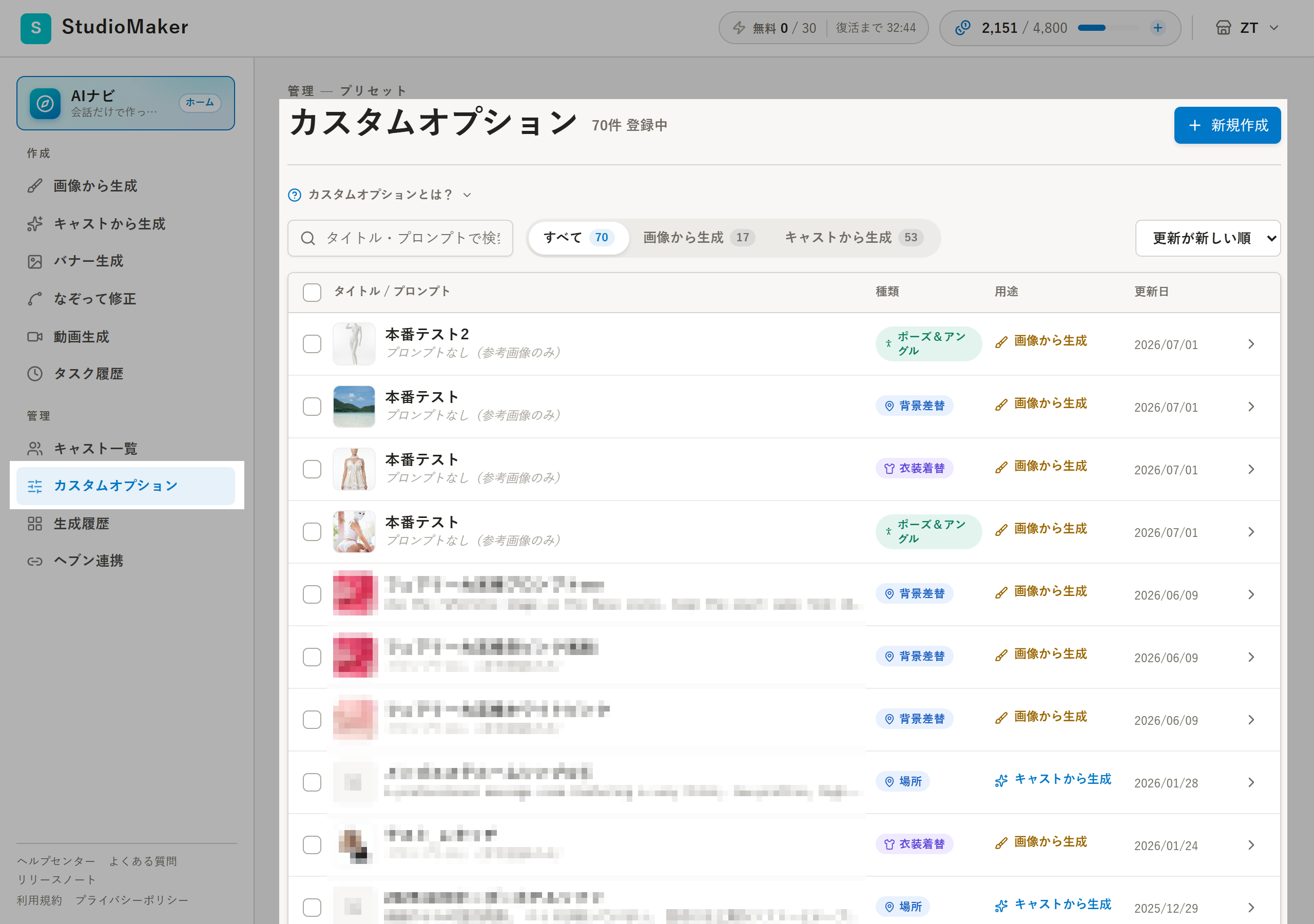Click the lightning bolt free credits icon

click(x=739, y=28)
